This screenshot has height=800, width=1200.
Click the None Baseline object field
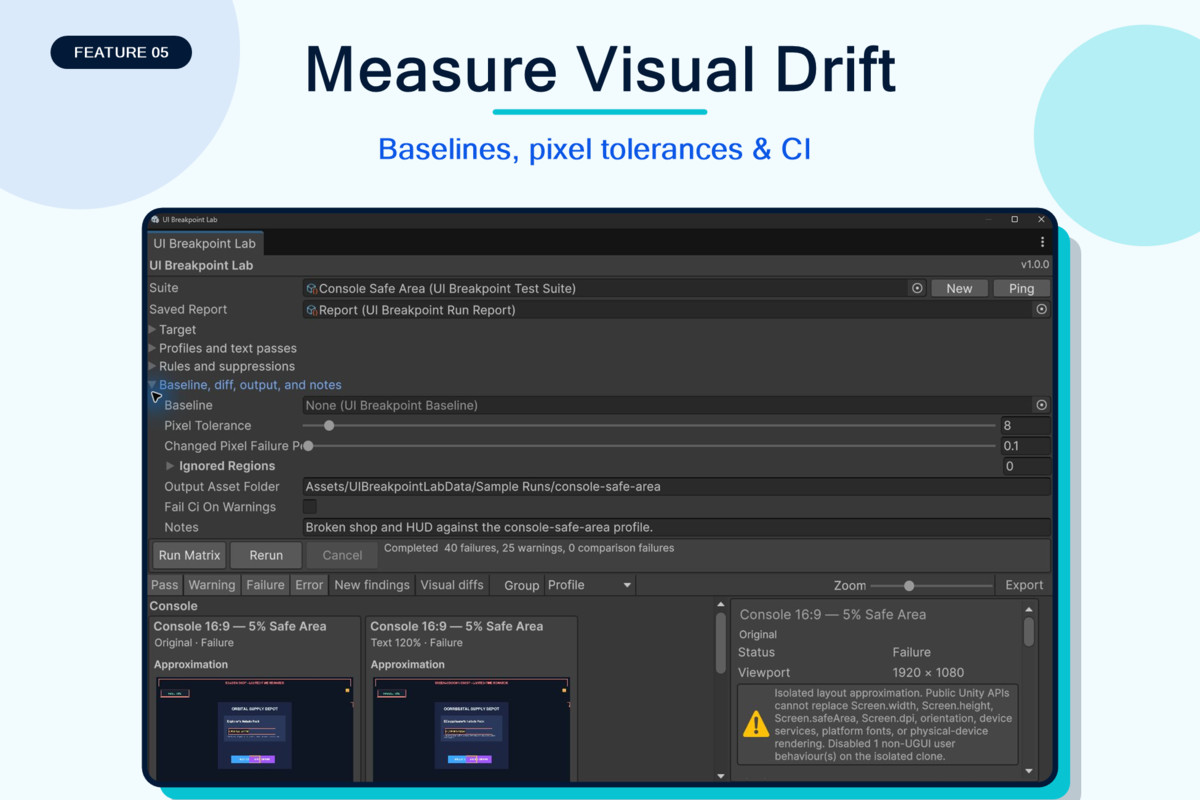pyautogui.click(x=677, y=405)
